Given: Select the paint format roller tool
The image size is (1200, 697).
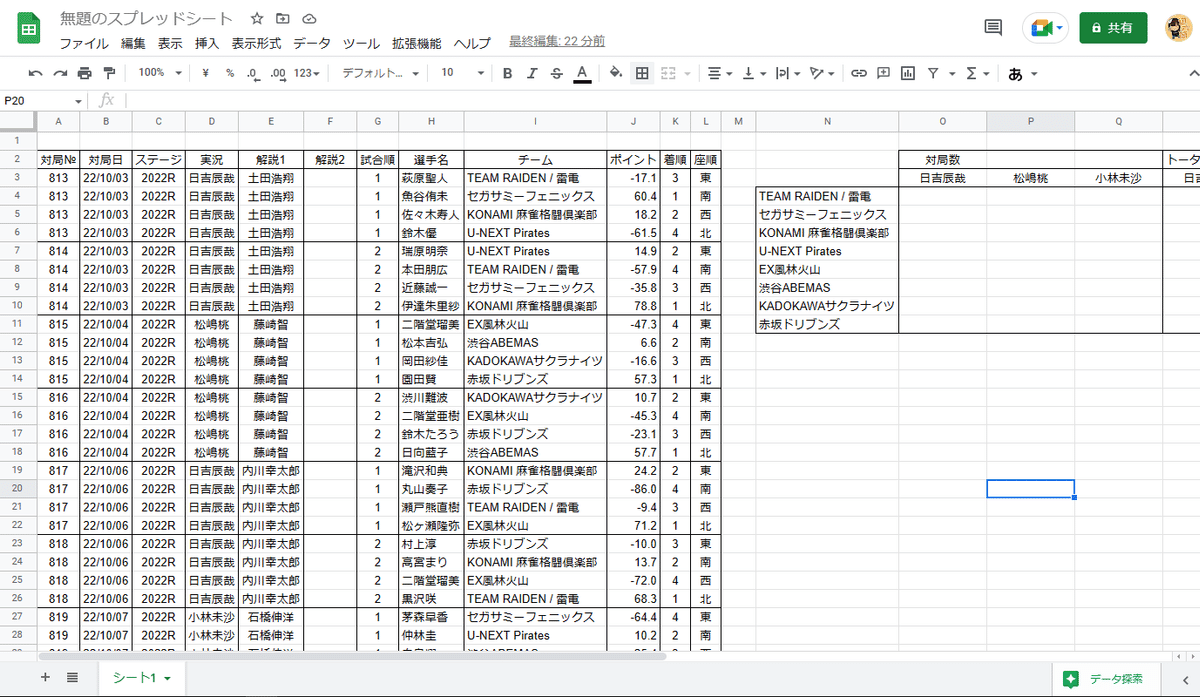Looking at the screenshot, I should pos(109,73).
